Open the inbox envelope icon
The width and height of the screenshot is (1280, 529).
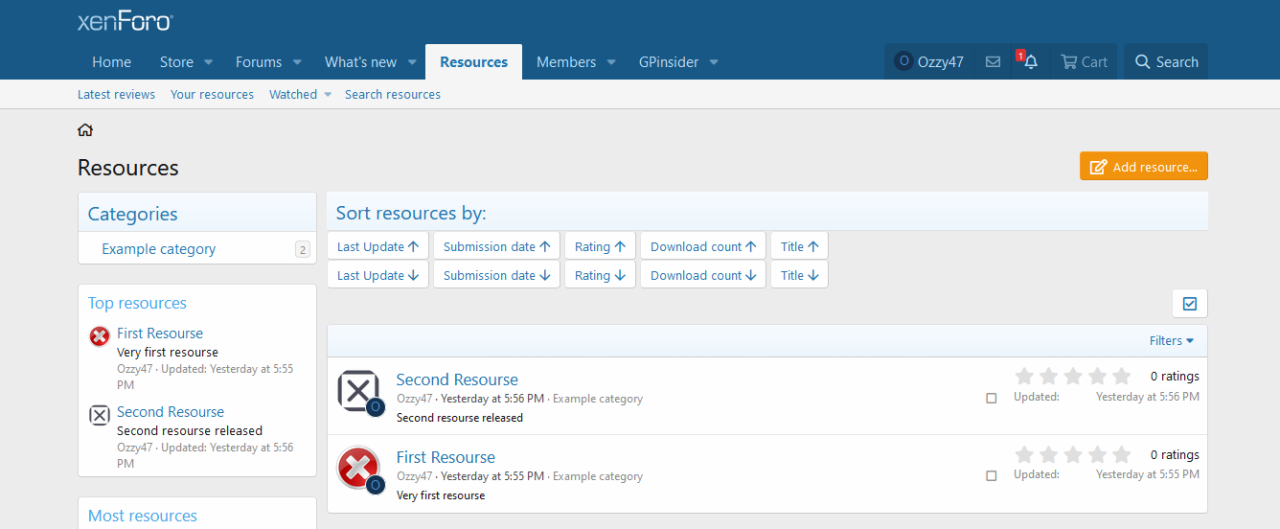pyautogui.click(x=992, y=62)
